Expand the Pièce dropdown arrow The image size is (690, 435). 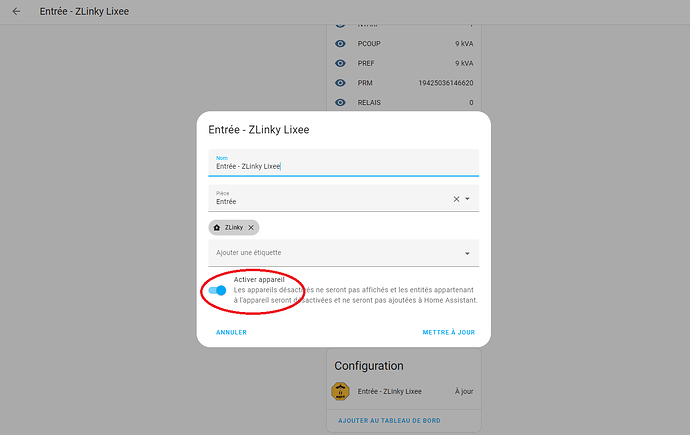tap(467, 199)
